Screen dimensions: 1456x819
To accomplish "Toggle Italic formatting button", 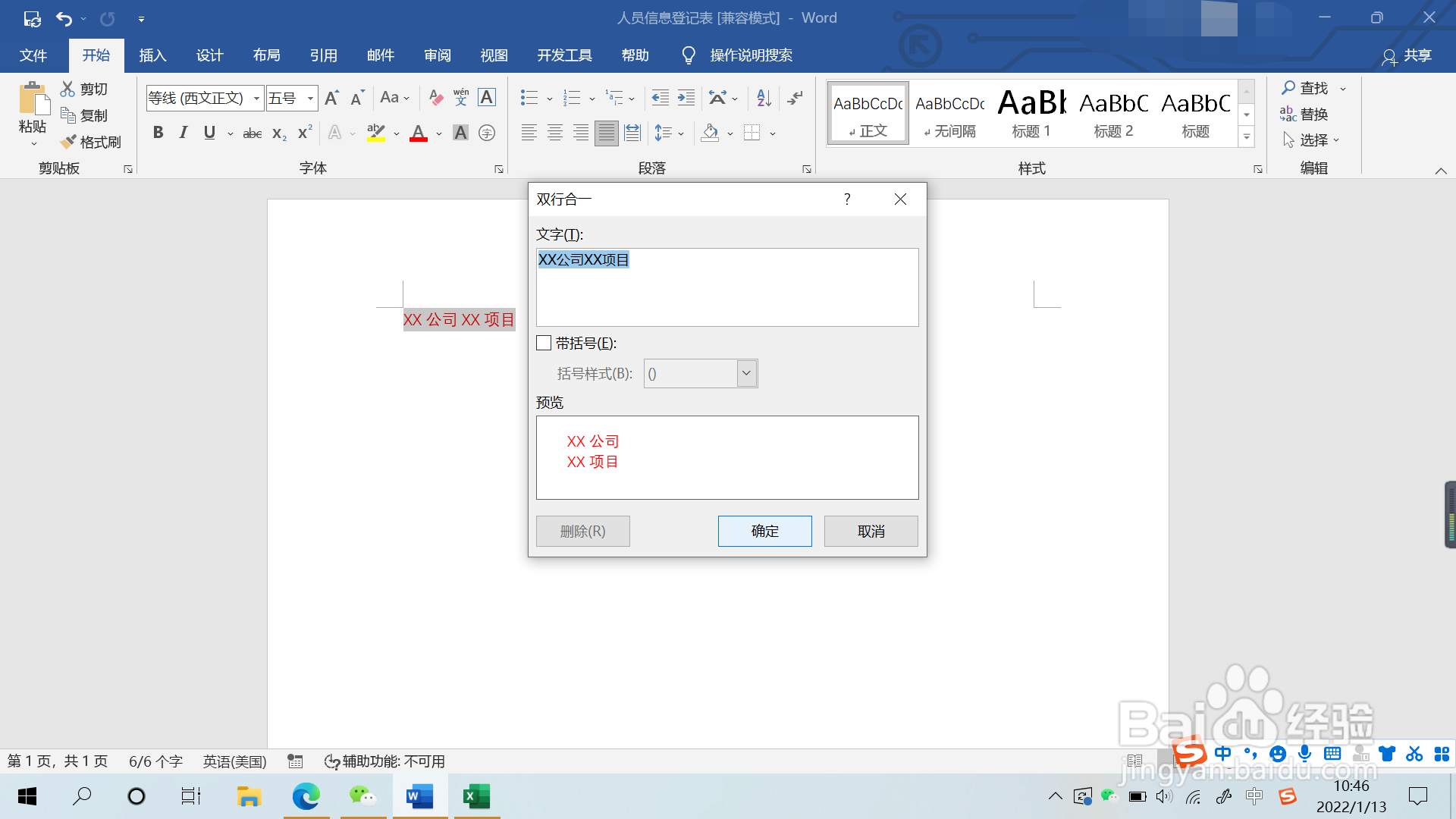I will 183,133.
